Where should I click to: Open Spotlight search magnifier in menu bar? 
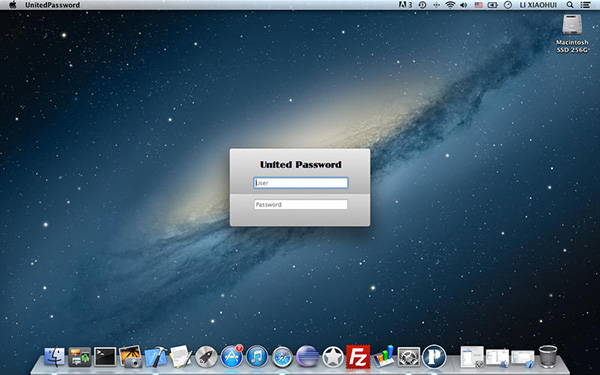click(570, 5)
